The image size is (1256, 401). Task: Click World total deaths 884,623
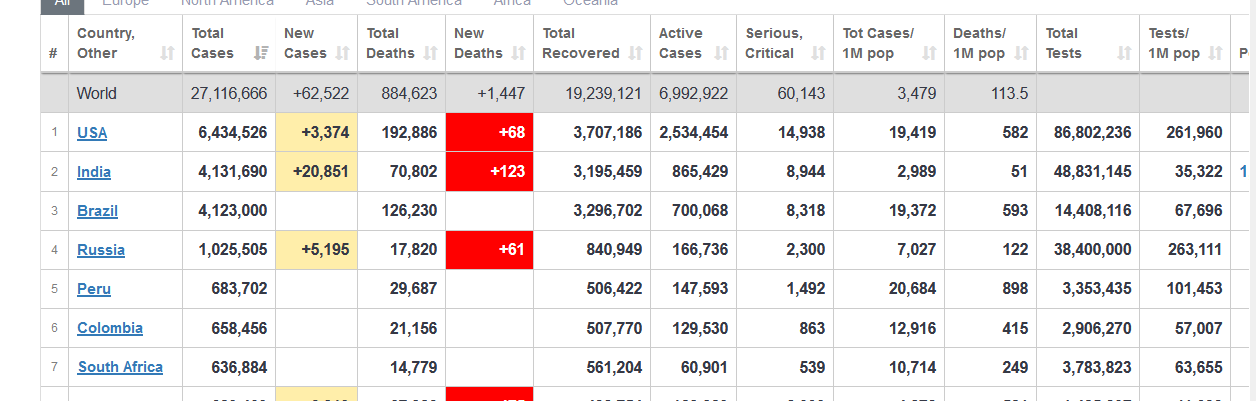(x=409, y=94)
